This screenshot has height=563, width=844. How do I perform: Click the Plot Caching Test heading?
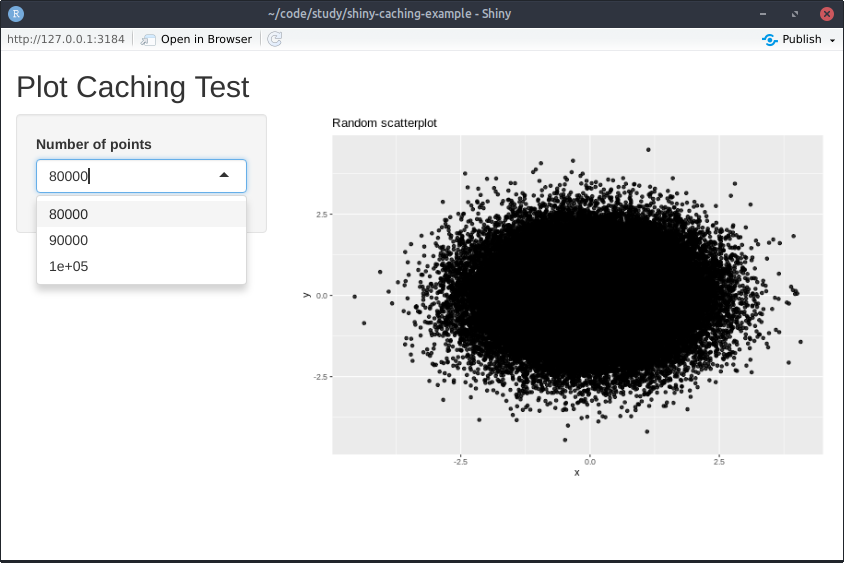coord(133,87)
